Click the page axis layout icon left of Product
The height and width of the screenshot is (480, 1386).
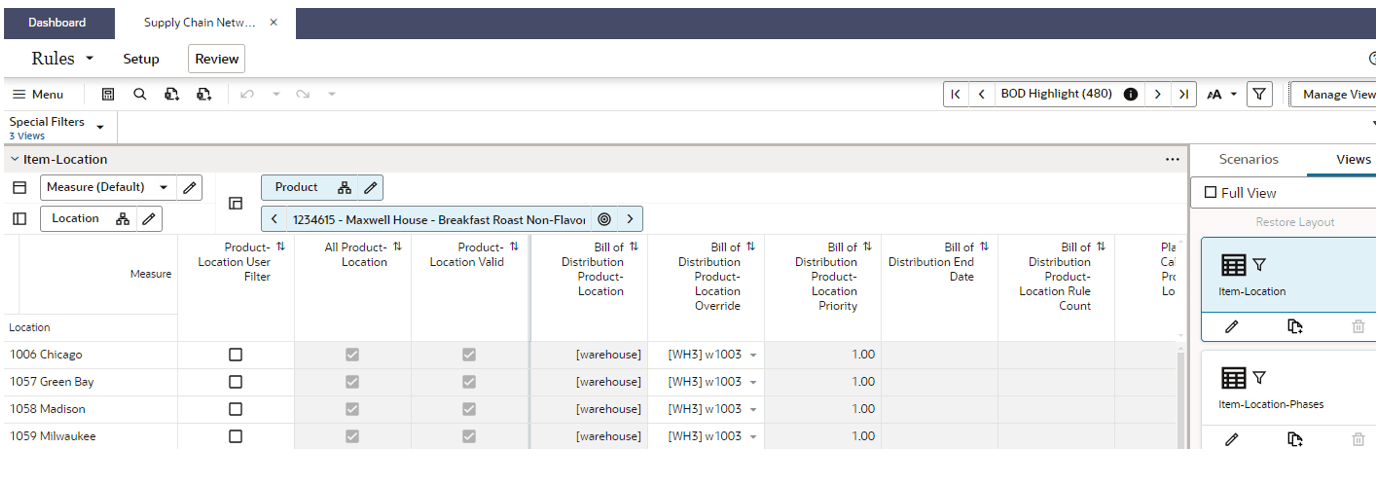coord(236,203)
